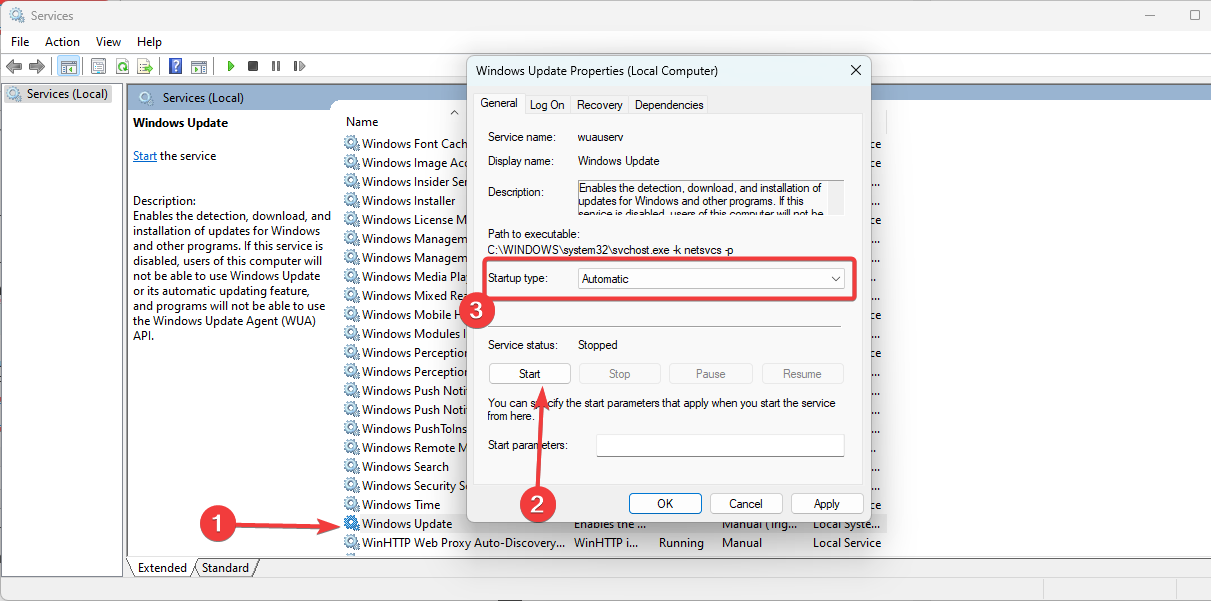Click the green Start Service toolbar icon

coord(230,66)
